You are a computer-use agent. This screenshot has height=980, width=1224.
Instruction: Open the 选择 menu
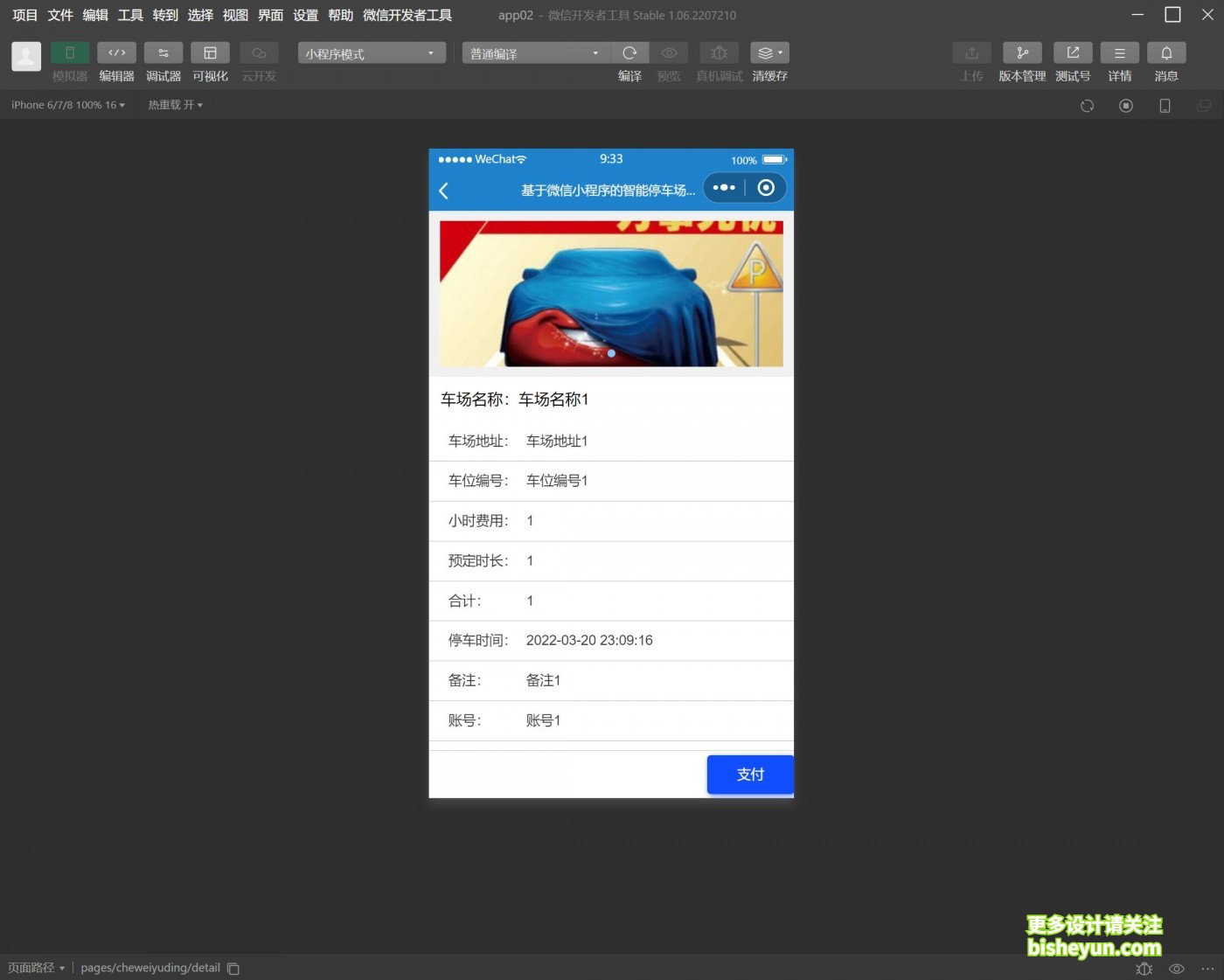[200, 15]
